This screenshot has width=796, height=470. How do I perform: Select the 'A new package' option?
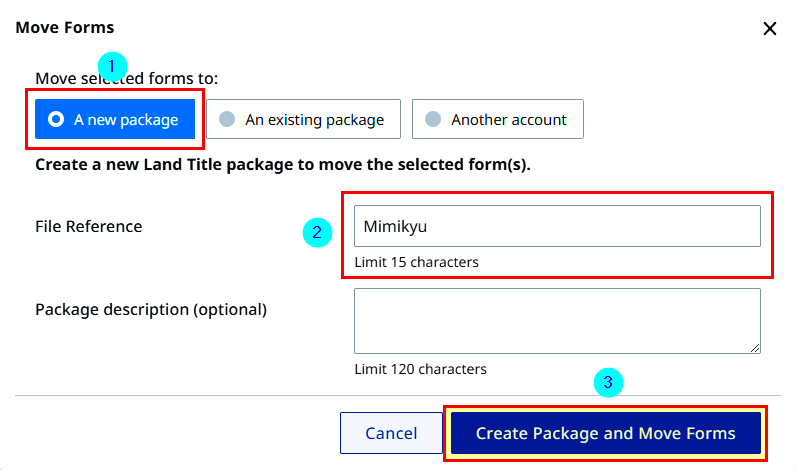(115, 119)
